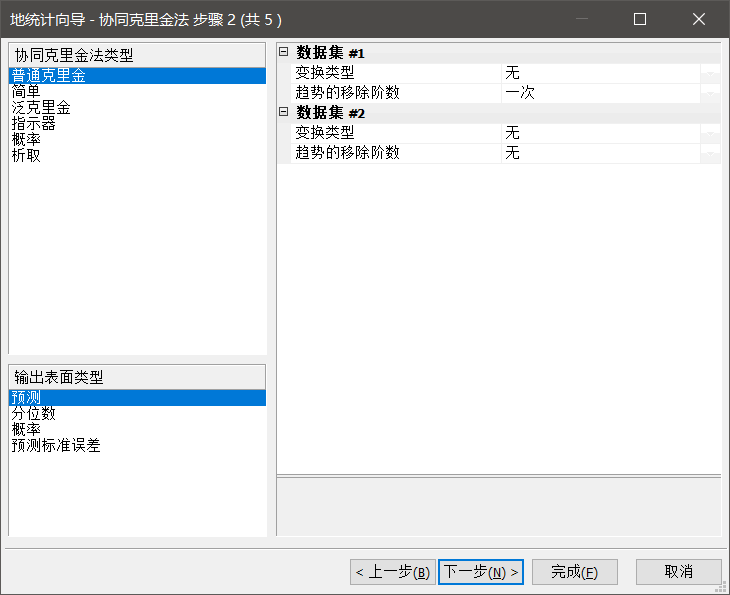This screenshot has width=730, height=595.
Task: Maximize the 地统计向导 window
Action: coord(640,19)
